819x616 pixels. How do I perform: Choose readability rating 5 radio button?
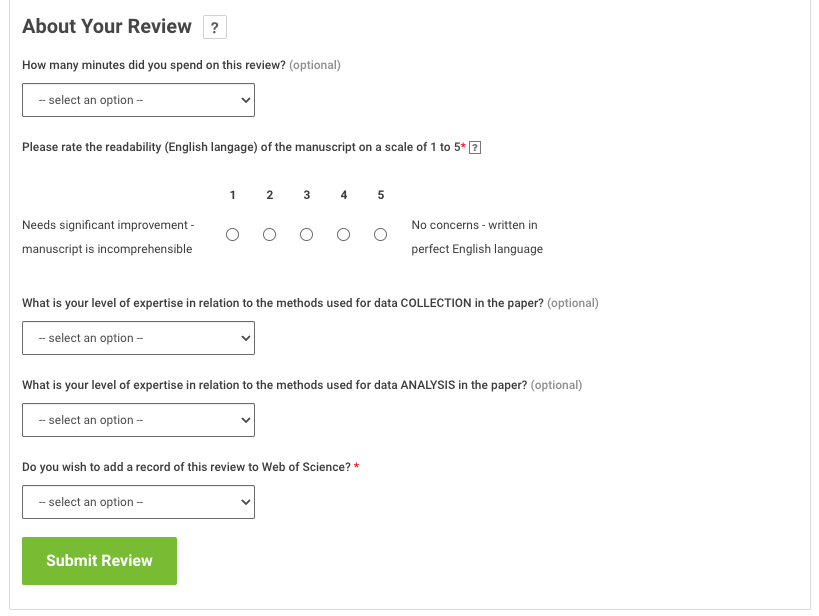point(381,235)
